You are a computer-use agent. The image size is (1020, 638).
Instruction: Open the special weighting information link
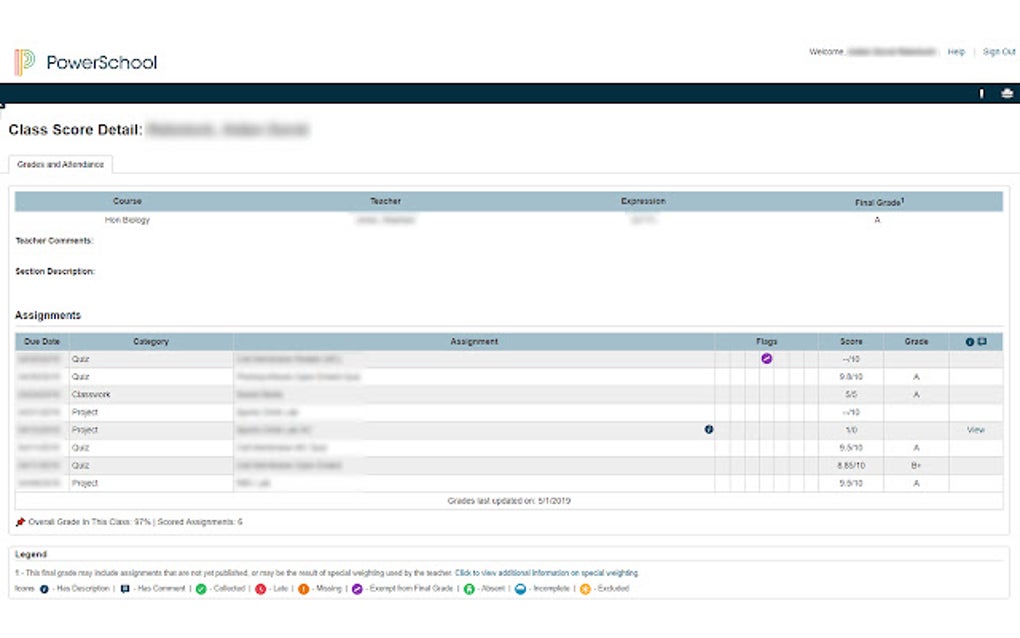point(545,573)
